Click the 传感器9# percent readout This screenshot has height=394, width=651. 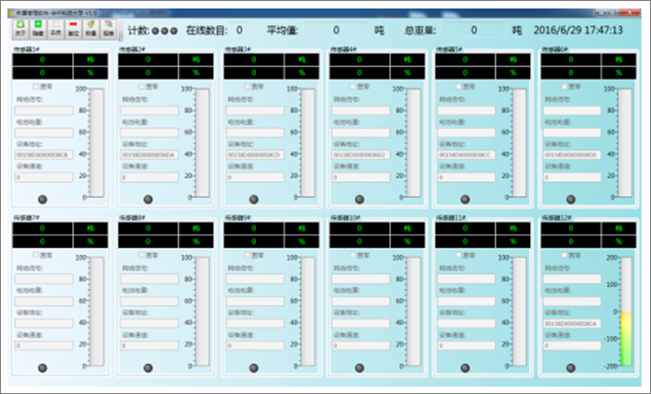point(254,241)
